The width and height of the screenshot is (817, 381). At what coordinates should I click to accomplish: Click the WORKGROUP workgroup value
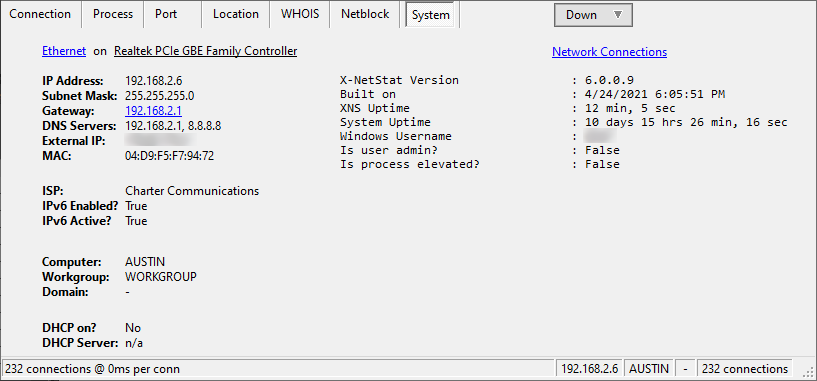(x=160, y=277)
